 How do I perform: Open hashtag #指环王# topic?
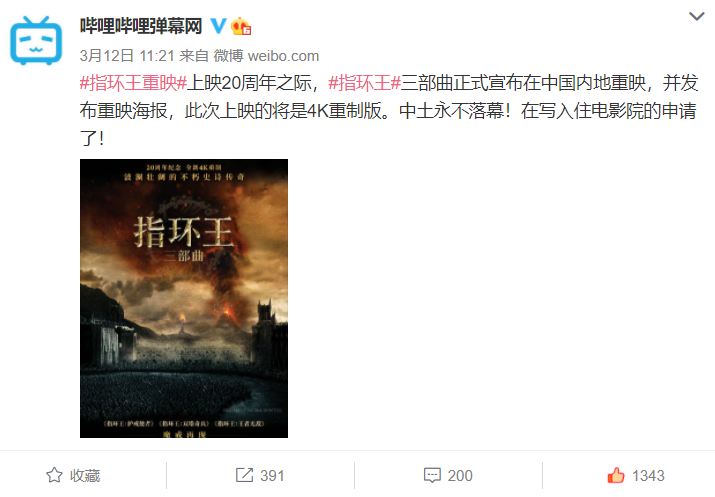[x=364, y=83]
